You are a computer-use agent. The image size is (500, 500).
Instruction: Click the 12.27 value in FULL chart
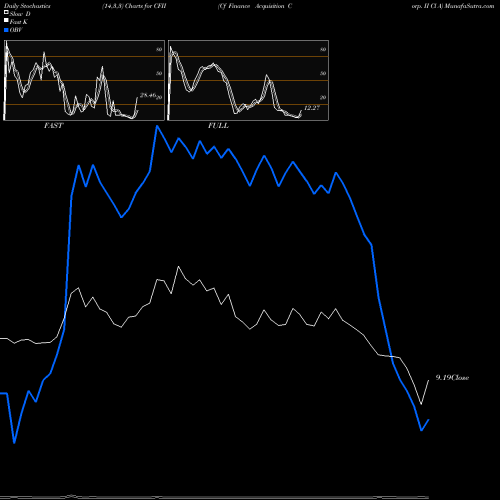click(x=312, y=108)
